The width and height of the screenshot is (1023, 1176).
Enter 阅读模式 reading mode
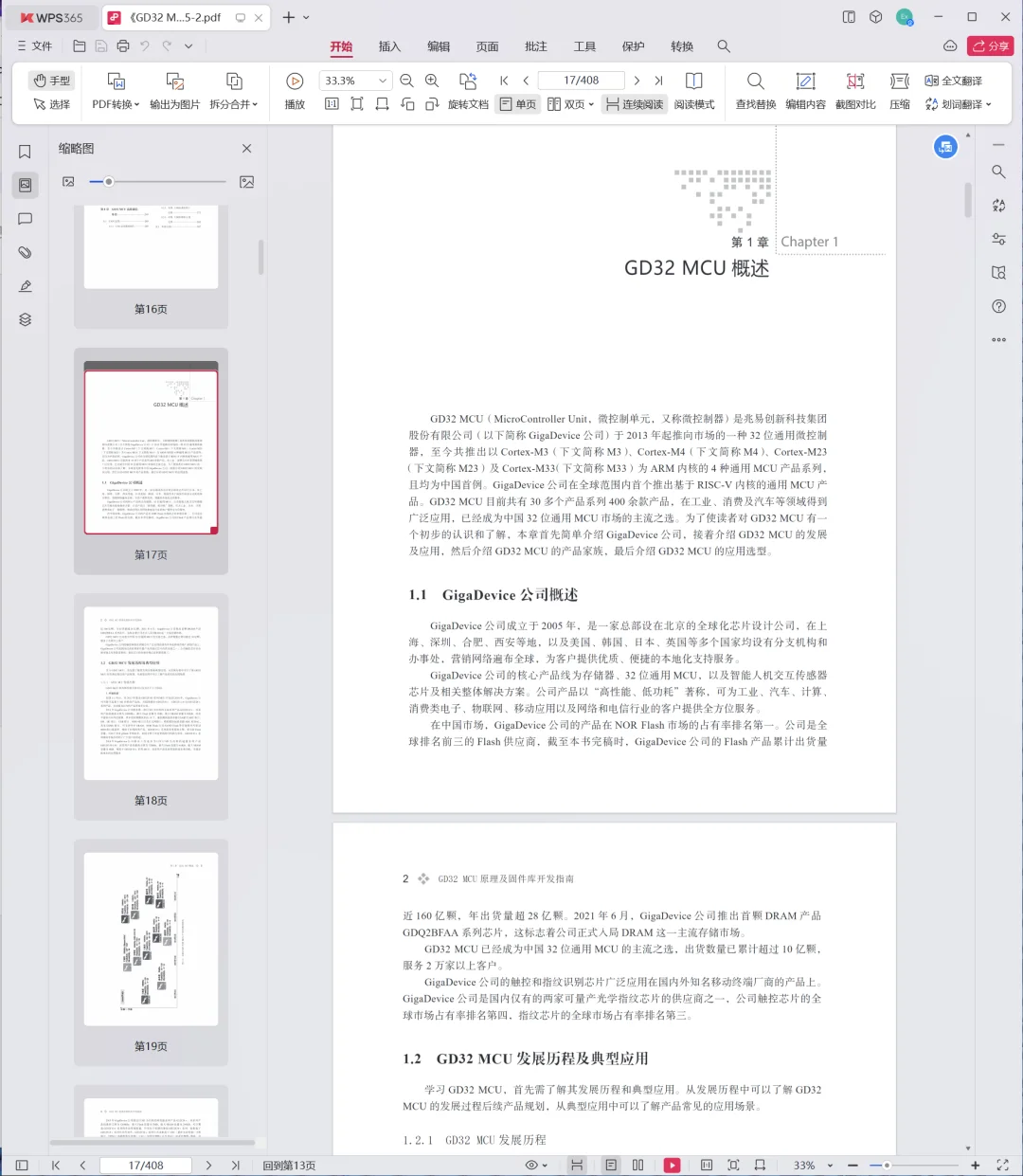click(x=694, y=91)
